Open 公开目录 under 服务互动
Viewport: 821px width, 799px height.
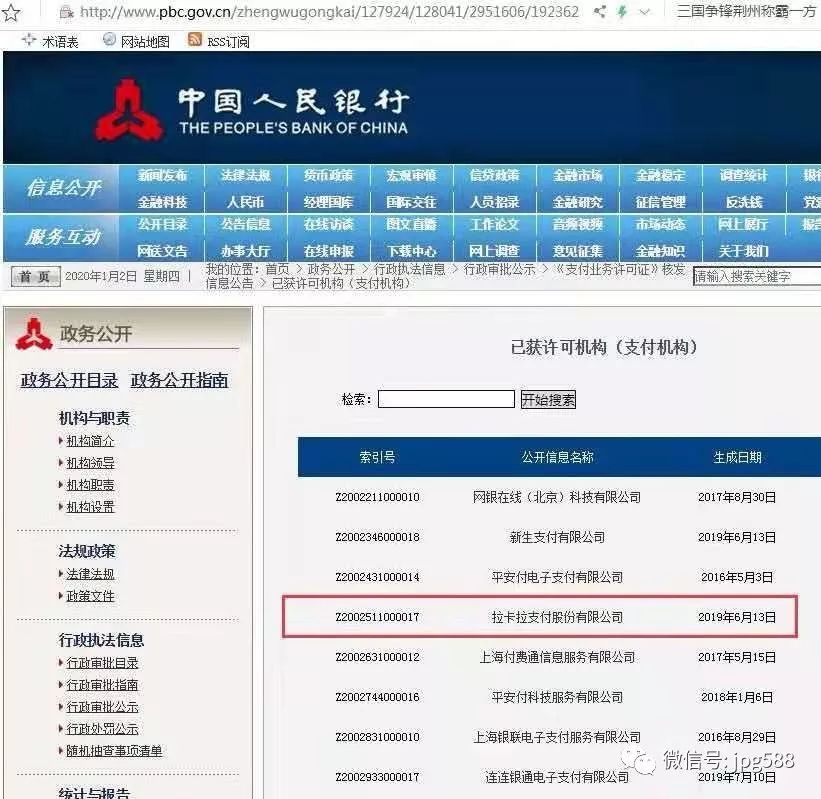(x=162, y=225)
